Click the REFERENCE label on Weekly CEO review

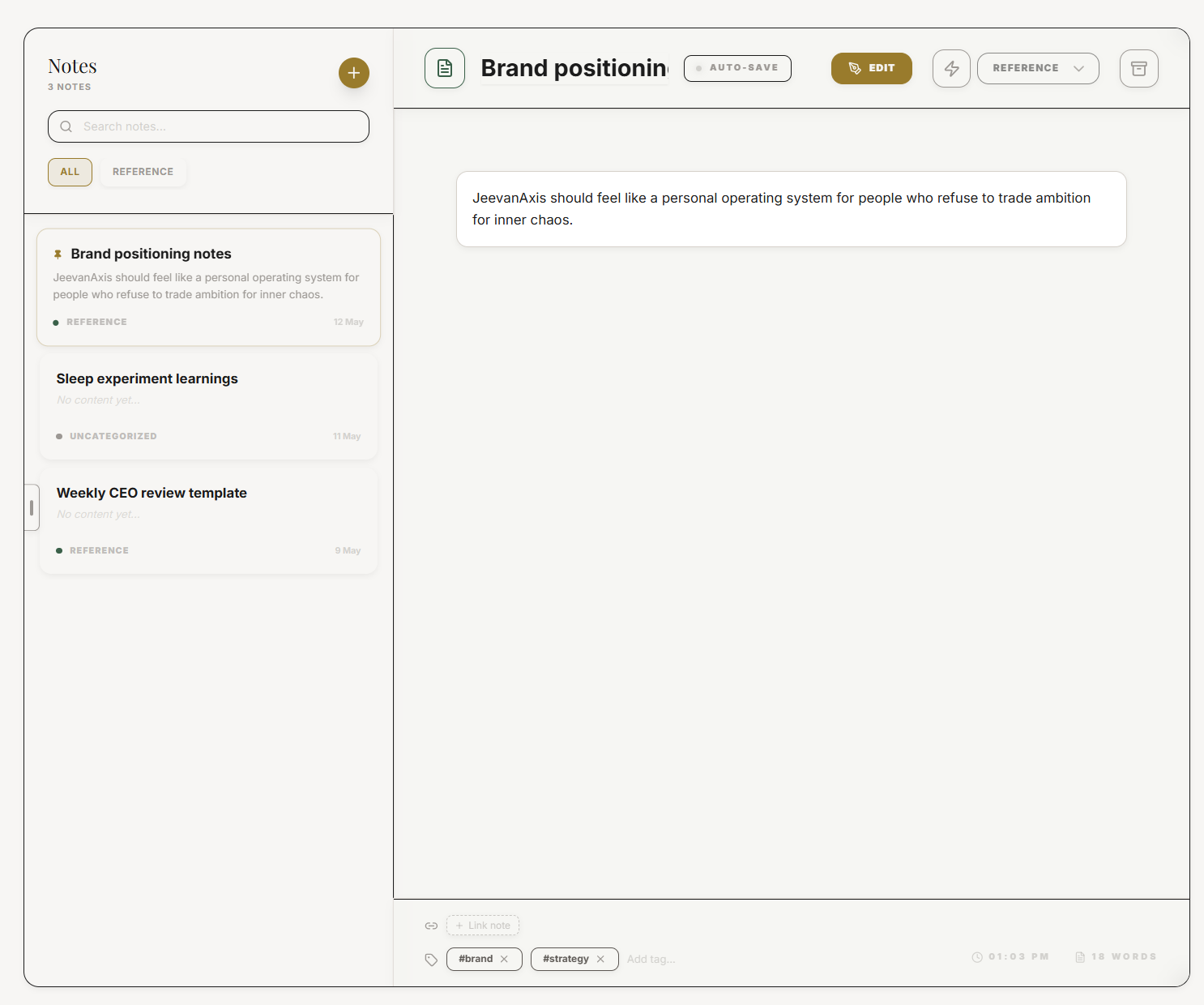tap(99, 550)
